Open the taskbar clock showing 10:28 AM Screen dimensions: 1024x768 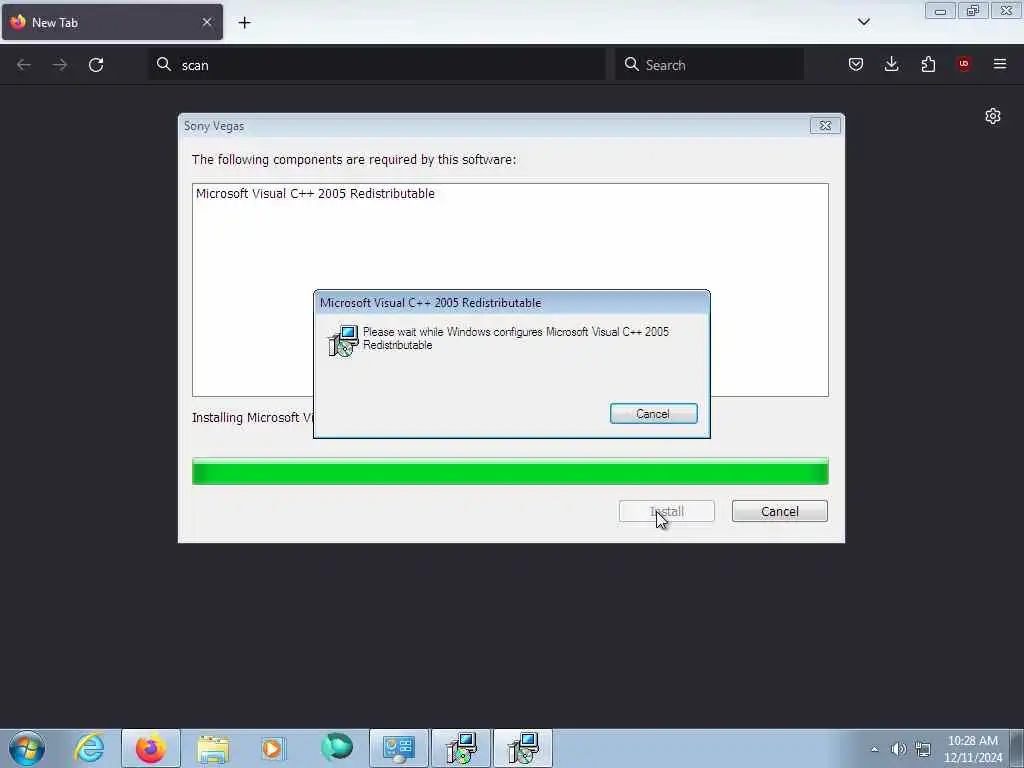(973, 748)
